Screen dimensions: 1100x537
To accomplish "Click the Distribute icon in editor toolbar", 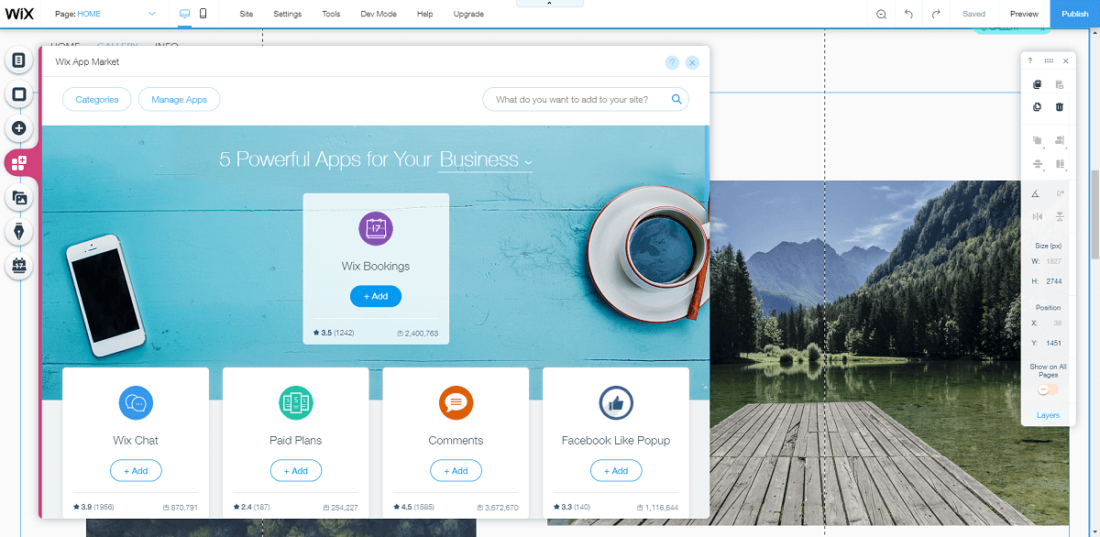I will 1038,164.
